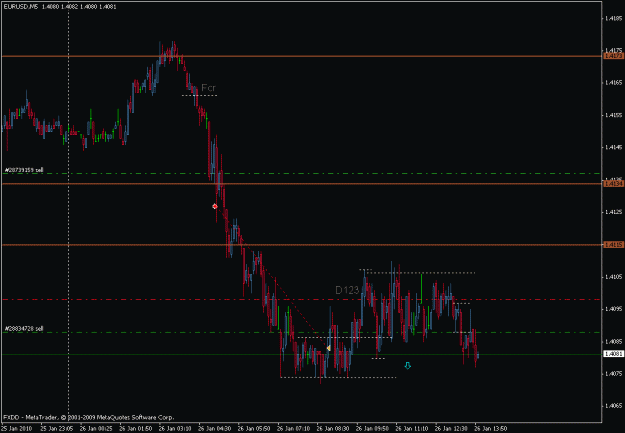Click the FXDD MetaTrader copyright text
This screenshot has width=625, height=433.
pyautogui.click(x=88, y=417)
